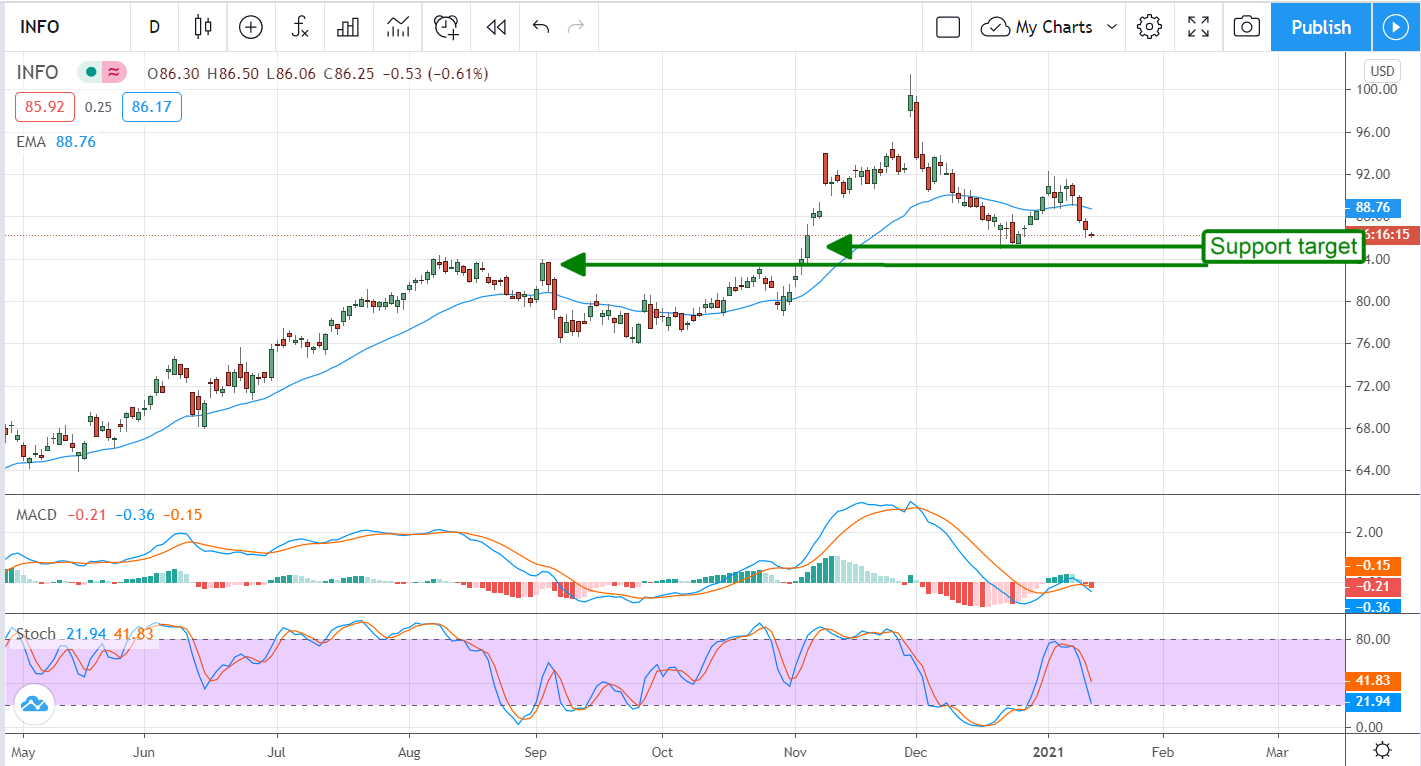Open the select layout square button
The image size is (1421, 766).
pos(947,27)
